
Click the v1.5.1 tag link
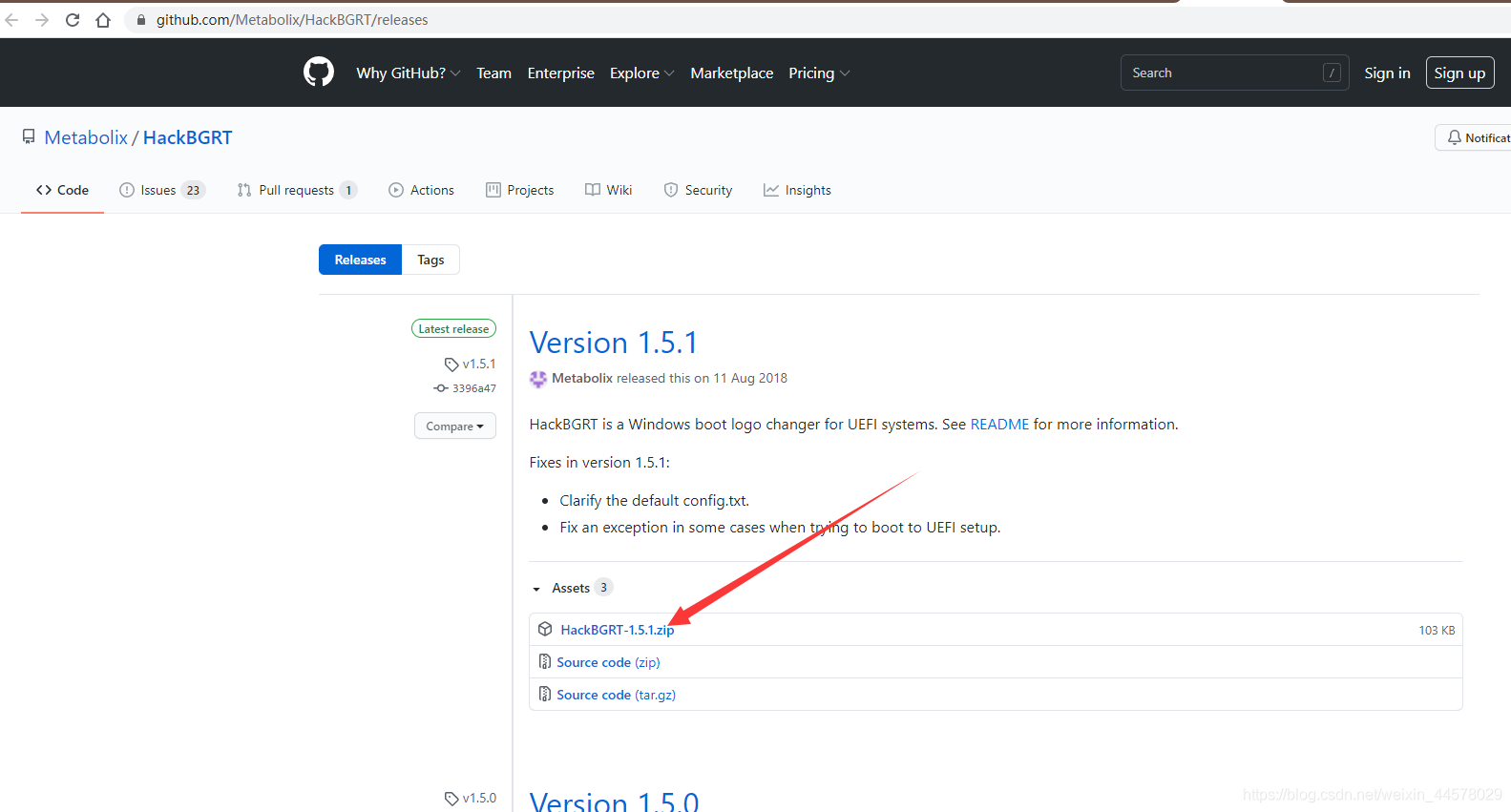tap(479, 364)
